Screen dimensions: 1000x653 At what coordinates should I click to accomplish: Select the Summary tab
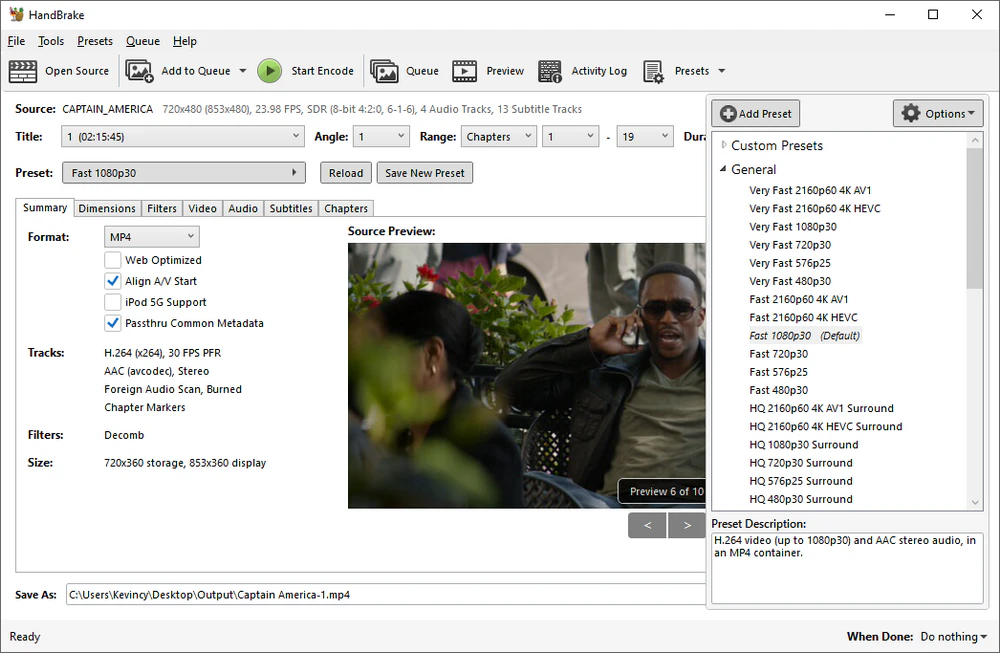coord(45,207)
